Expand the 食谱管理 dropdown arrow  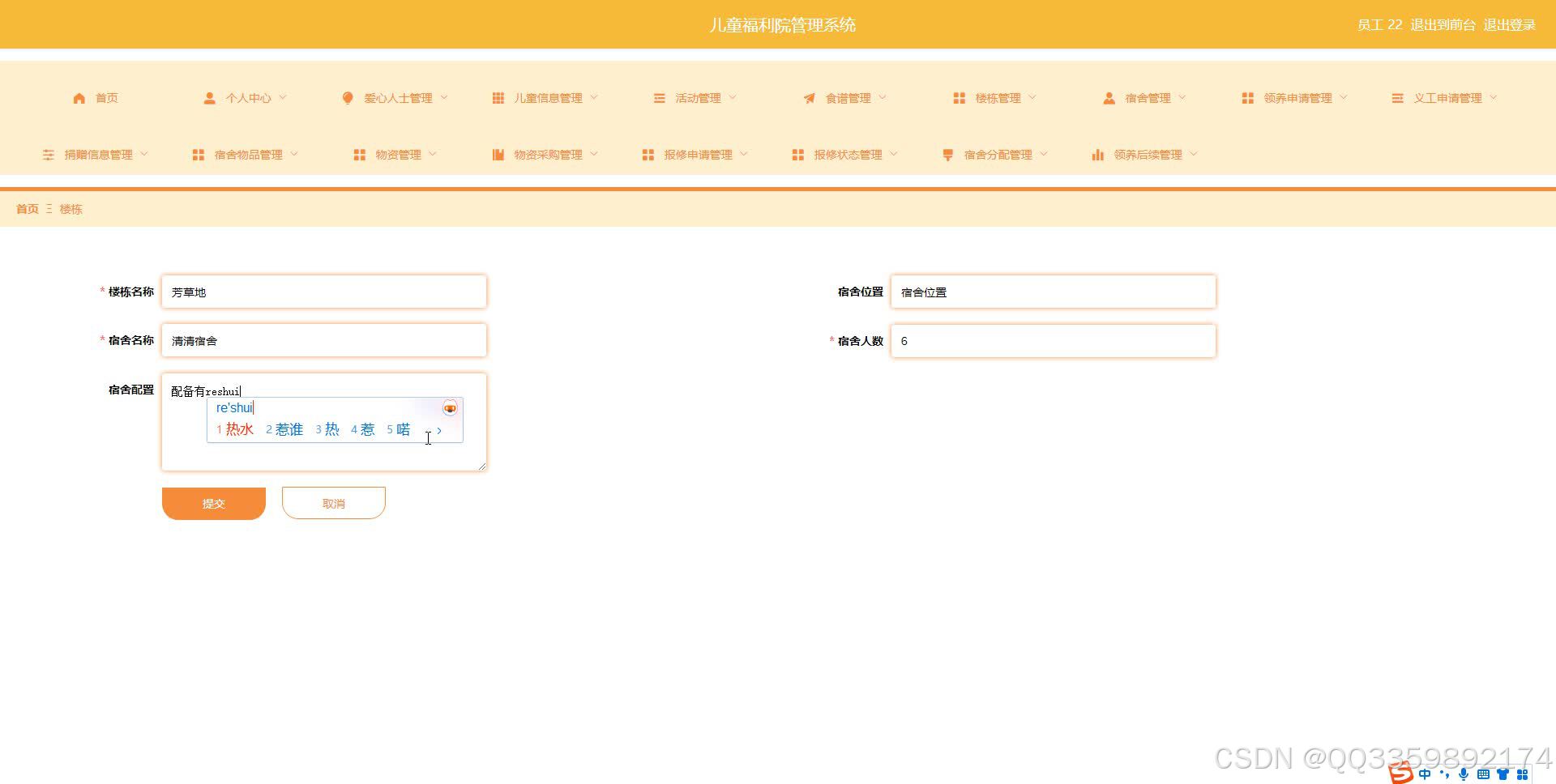[883, 97]
